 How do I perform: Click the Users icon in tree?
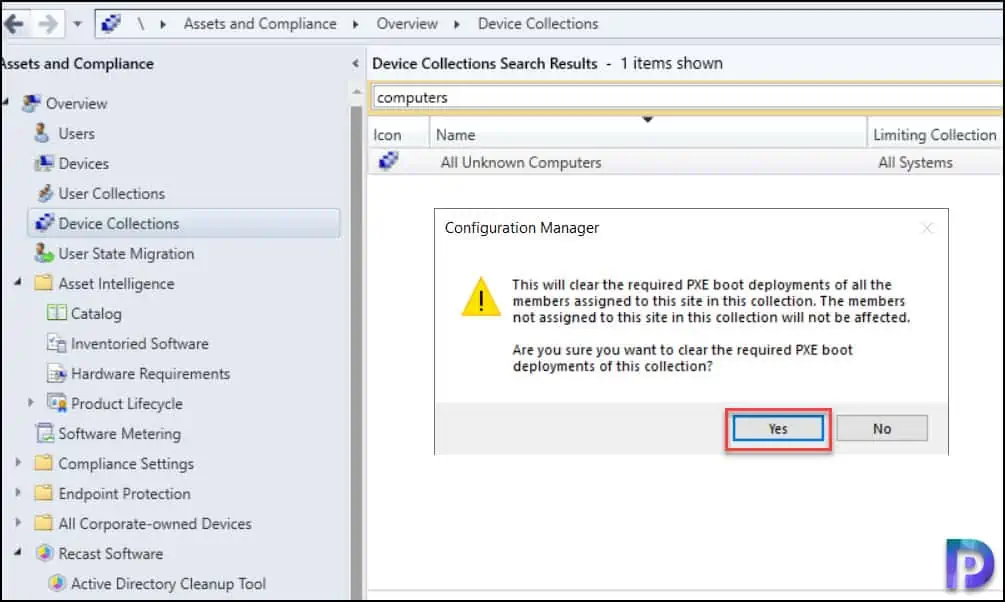(42, 133)
